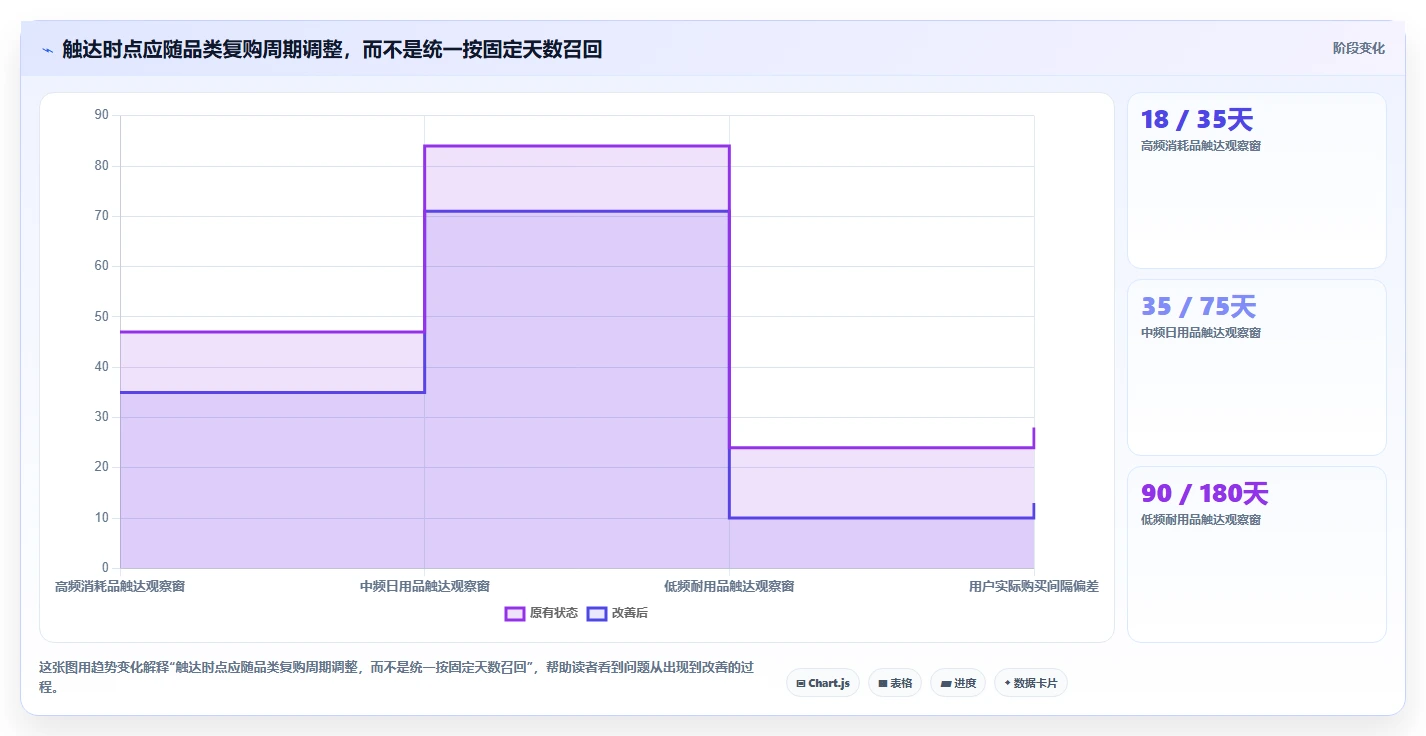1426x736 pixels.
Task: Click the x-axis label 高频消耗品触达观察窗
Action: [x=120, y=586]
